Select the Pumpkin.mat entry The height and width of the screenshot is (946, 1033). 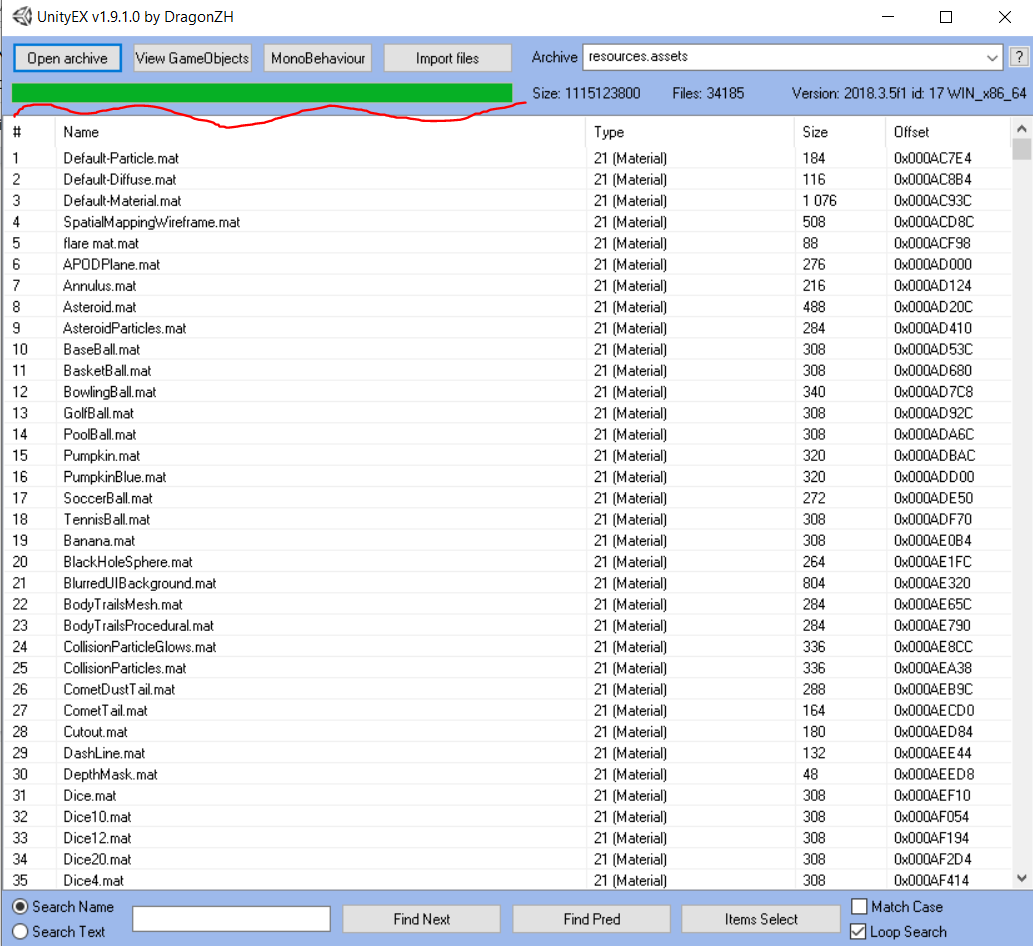coord(508,455)
